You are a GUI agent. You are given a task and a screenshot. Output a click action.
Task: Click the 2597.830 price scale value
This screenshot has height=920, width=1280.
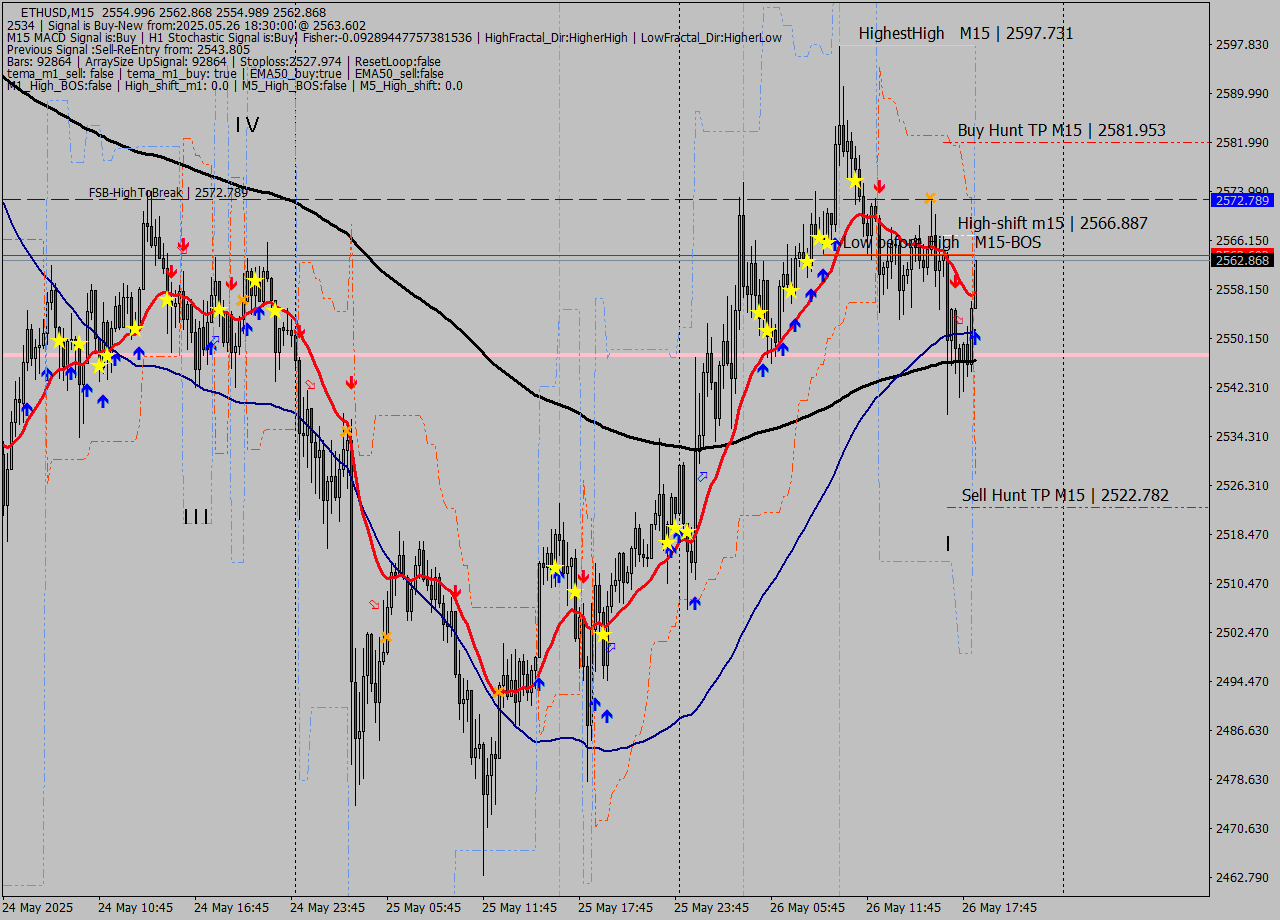pos(1240,45)
